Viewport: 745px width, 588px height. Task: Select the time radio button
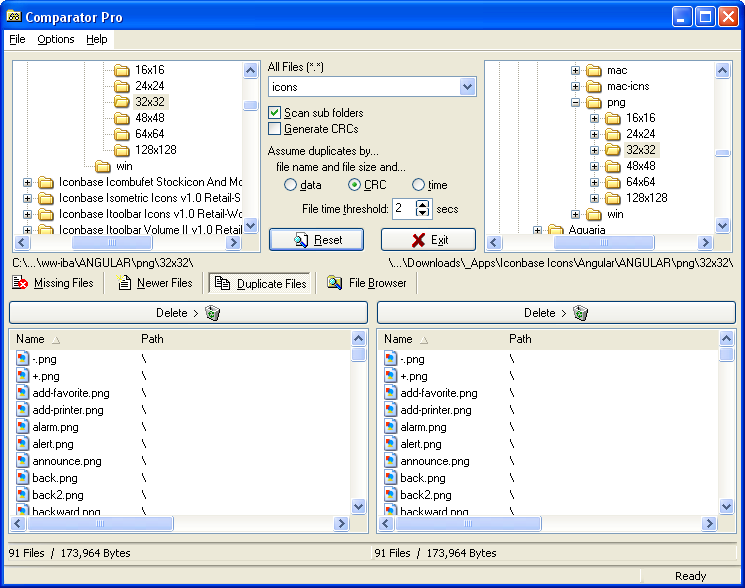[418, 185]
